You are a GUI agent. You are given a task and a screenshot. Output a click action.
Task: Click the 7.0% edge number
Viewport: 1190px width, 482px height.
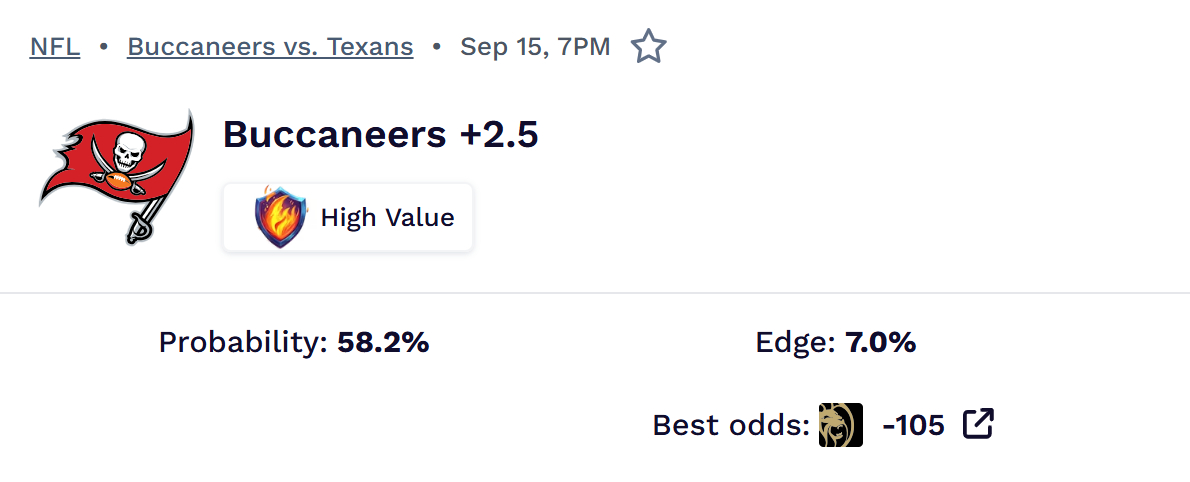click(x=880, y=343)
